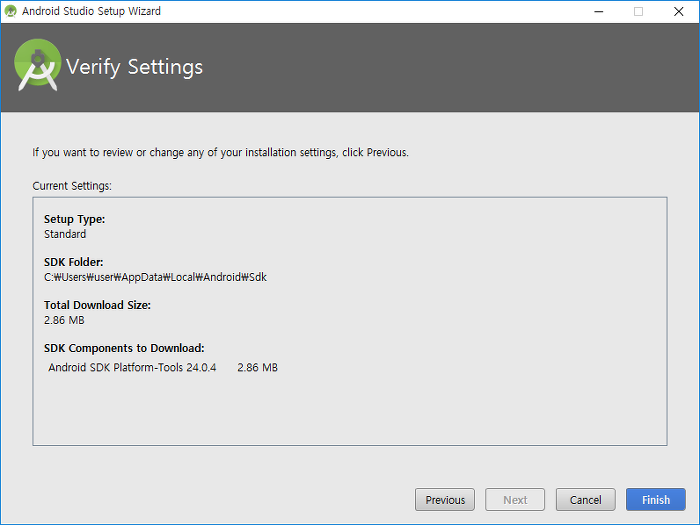This screenshot has height=525, width=700.
Task: Select the Setup Type label
Action: click(75, 219)
